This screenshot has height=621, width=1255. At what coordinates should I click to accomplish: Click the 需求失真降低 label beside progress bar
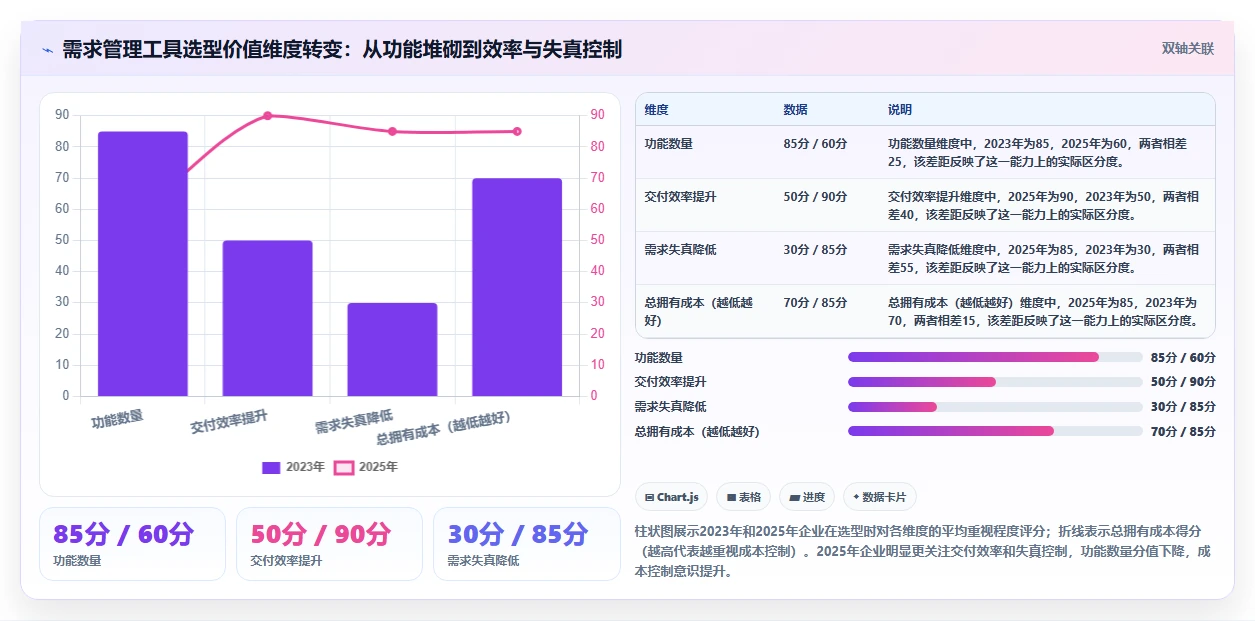671,407
